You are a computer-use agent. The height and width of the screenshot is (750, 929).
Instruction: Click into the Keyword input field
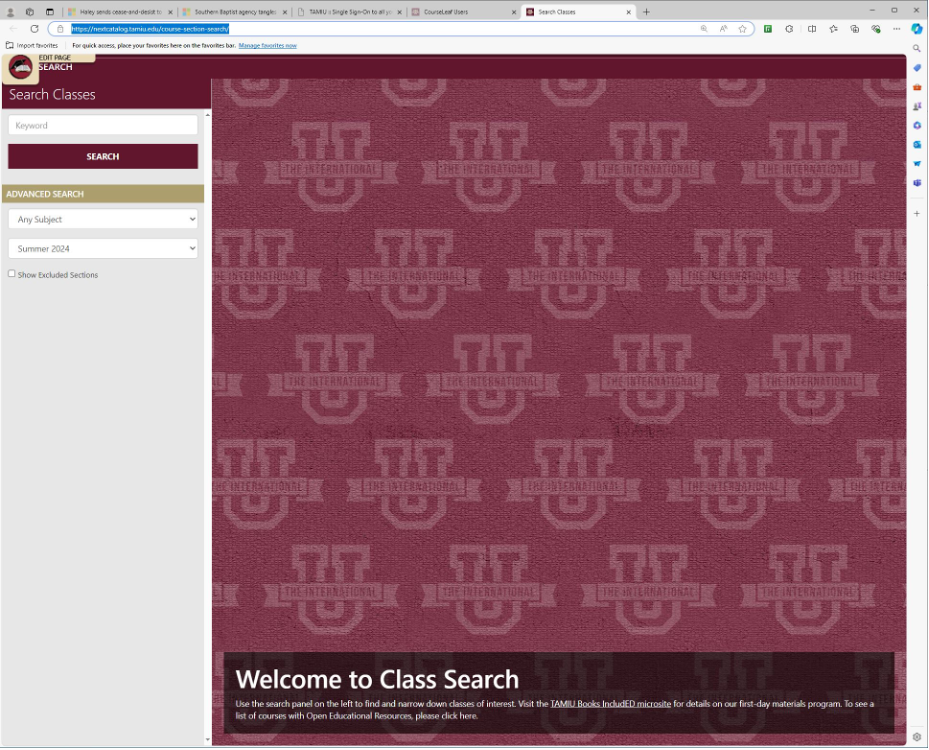tap(102, 126)
